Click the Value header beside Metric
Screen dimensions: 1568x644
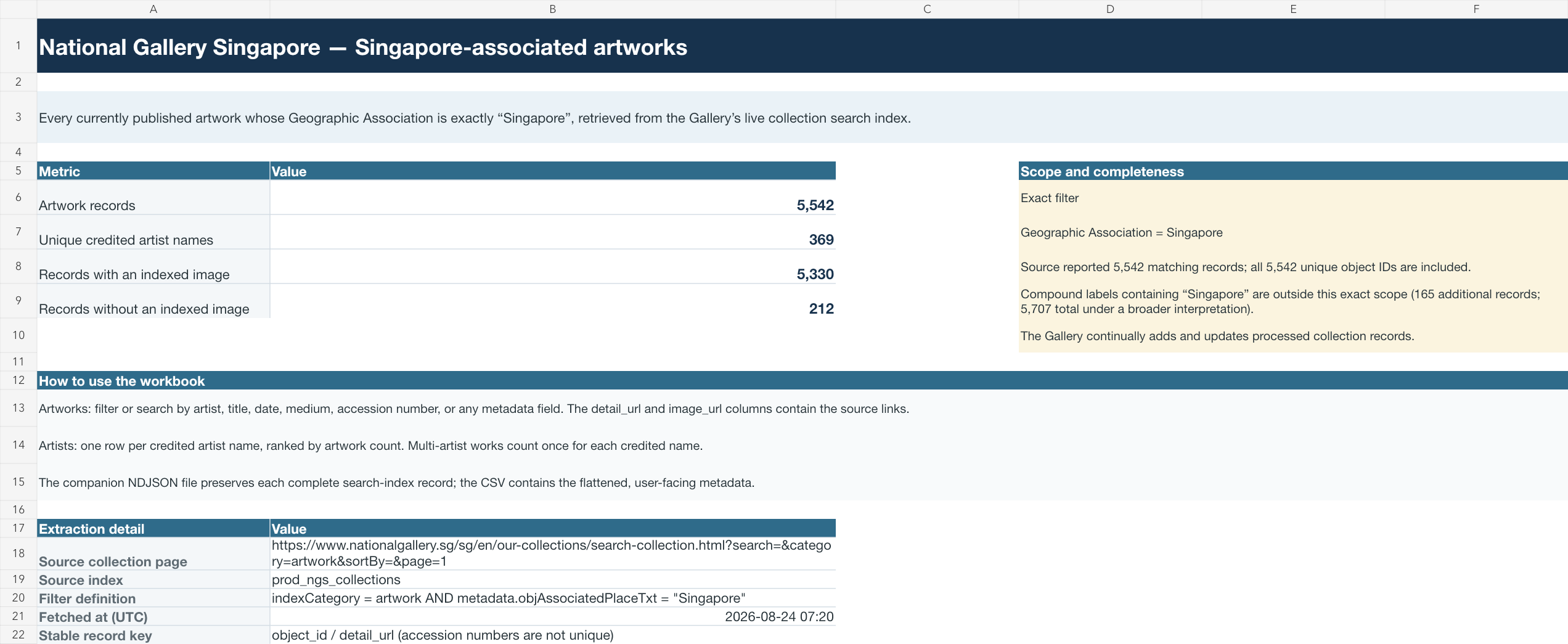pos(553,171)
